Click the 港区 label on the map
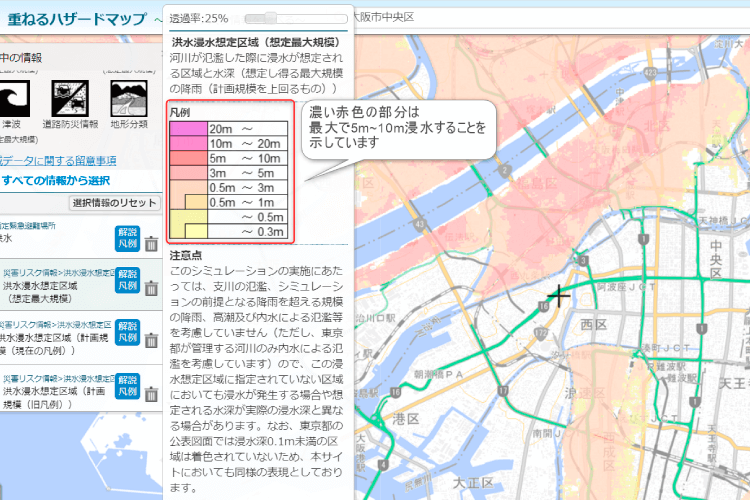This screenshot has width=750, height=500. pos(406,420)
